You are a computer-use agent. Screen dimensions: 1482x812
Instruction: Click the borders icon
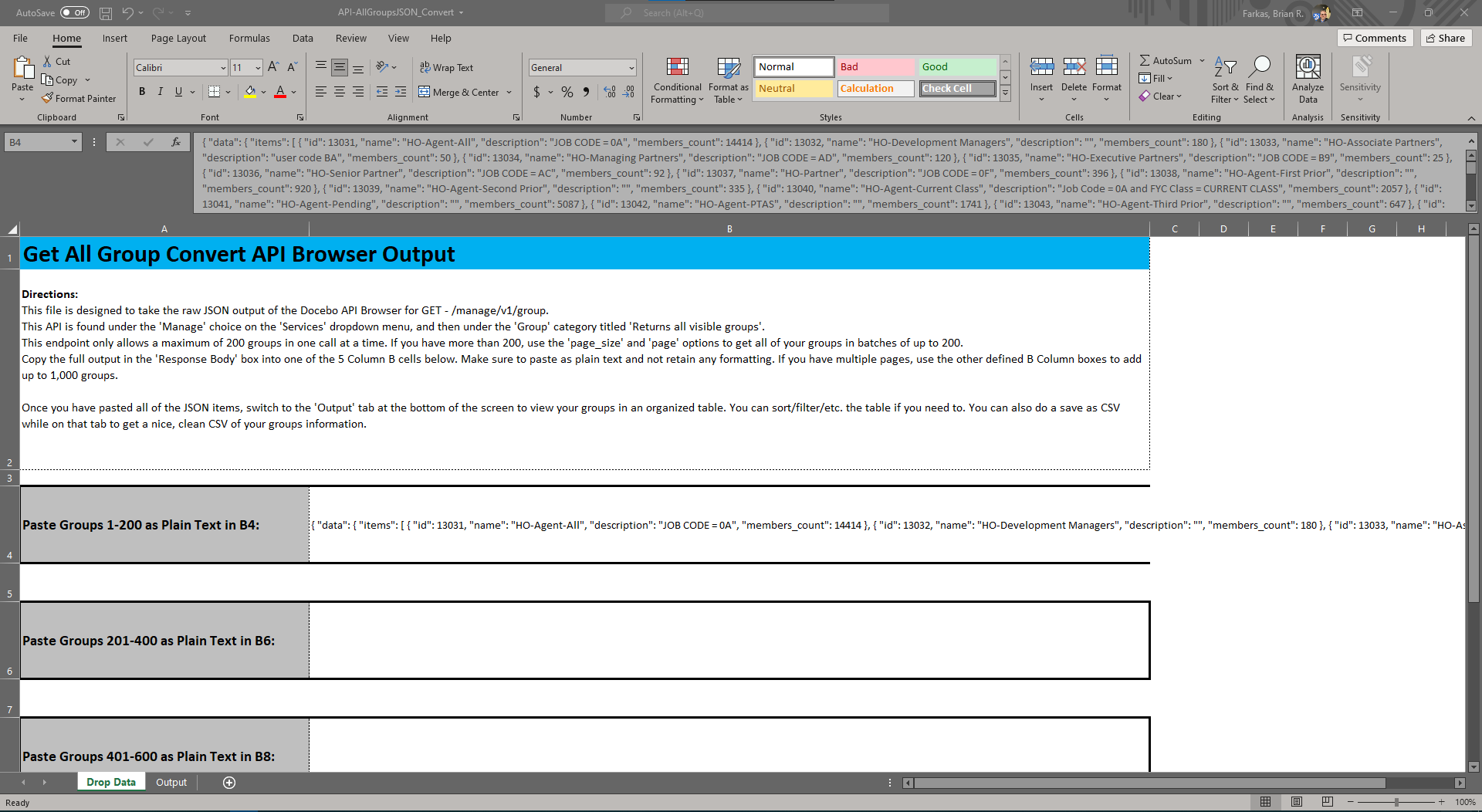tap(215, 92)
